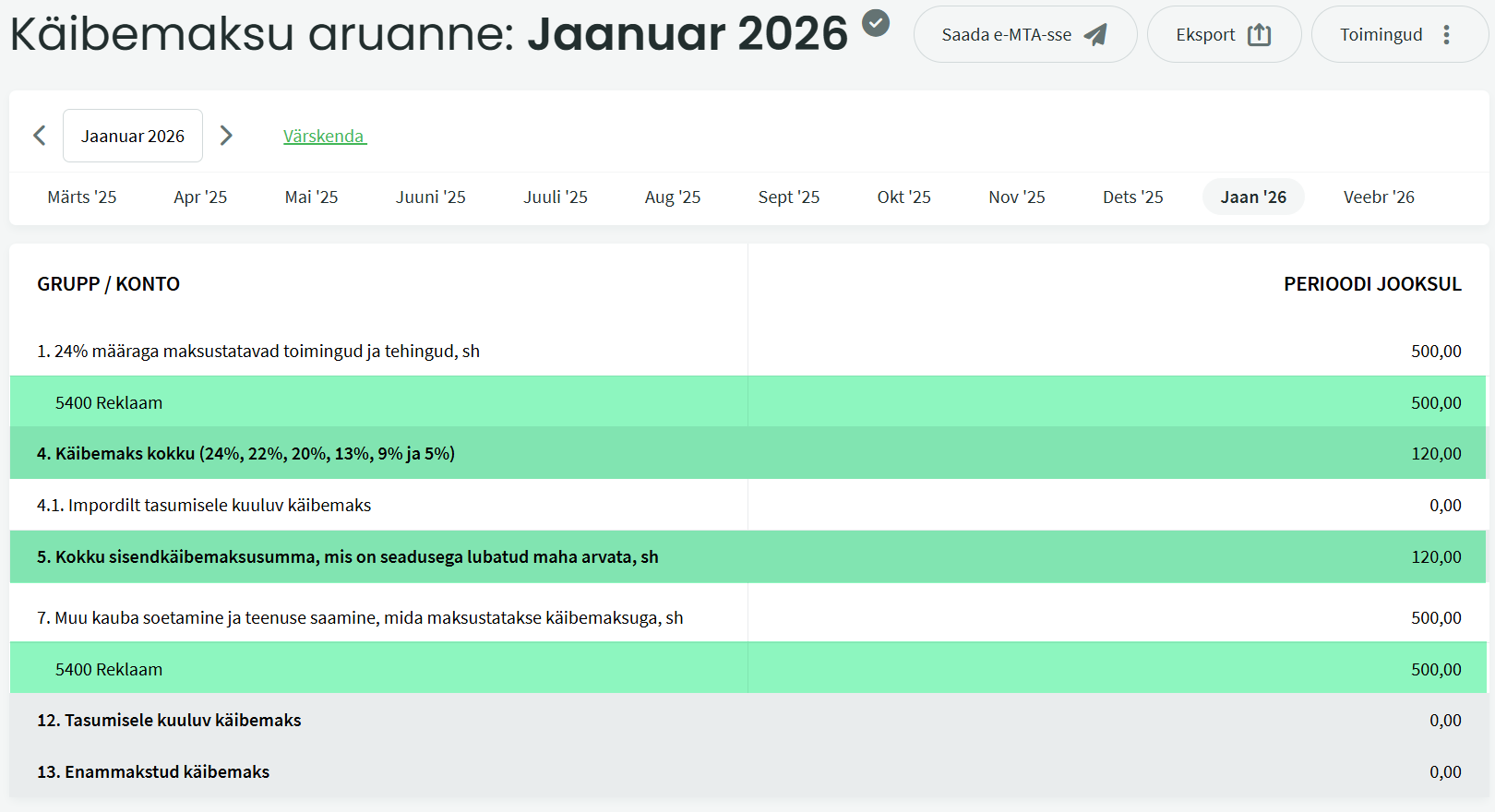
Task: Click row 5 Kokku sisendkäibemaksusumma
Action: pos(348,557)
